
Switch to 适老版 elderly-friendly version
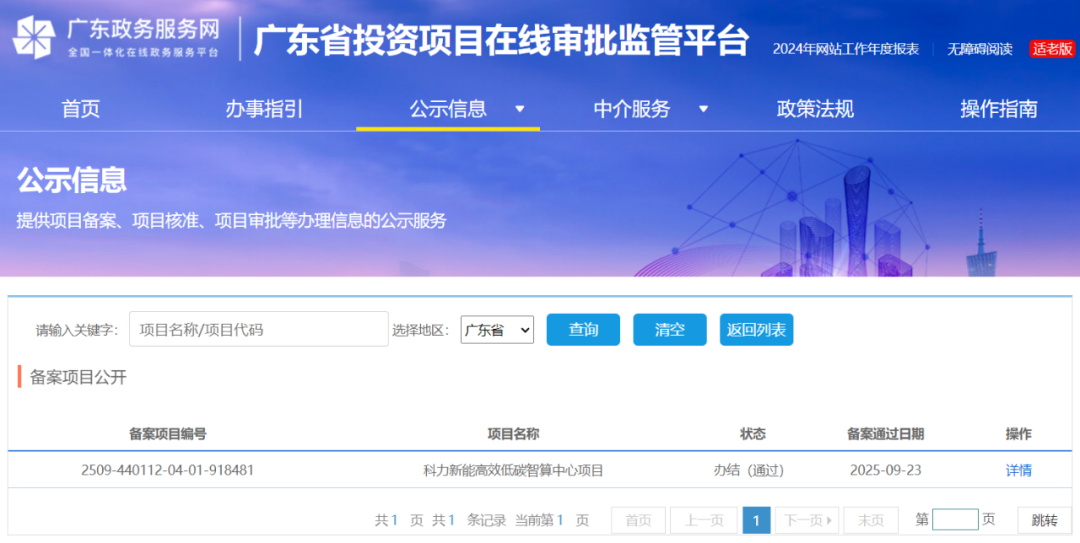[1052, 49]
